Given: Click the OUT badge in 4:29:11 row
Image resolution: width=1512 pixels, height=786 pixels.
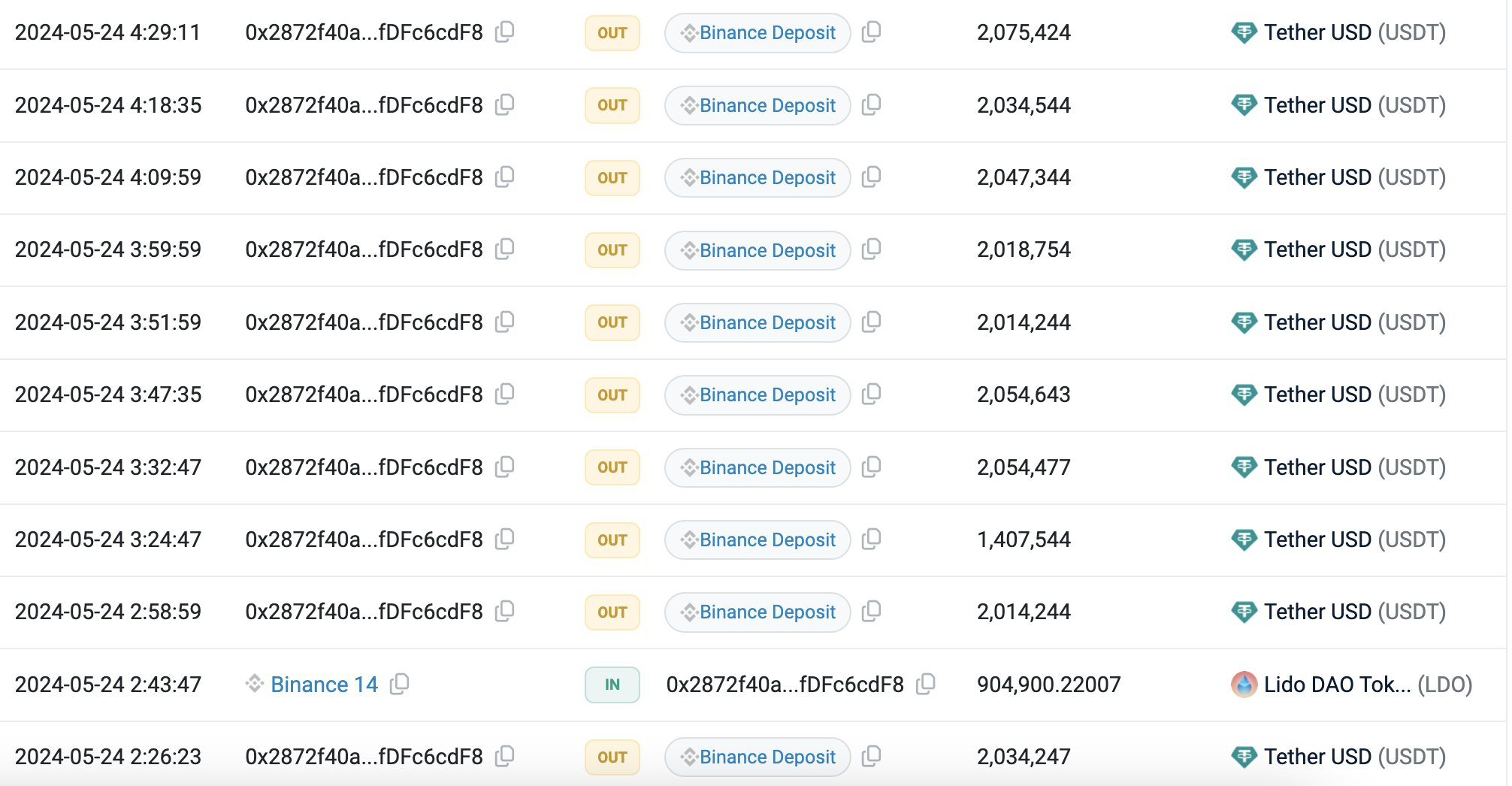Looking at the screenshot, I should point(612,32).
